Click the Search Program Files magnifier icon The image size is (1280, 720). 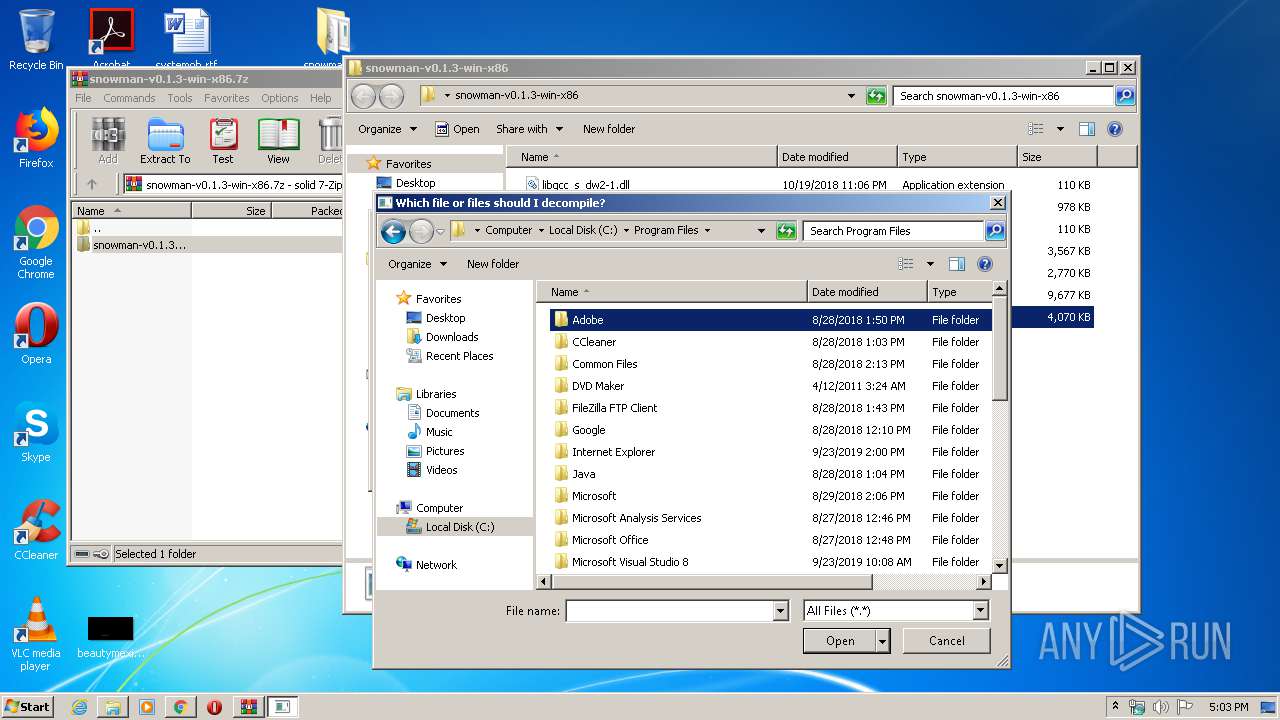[994, 231]
